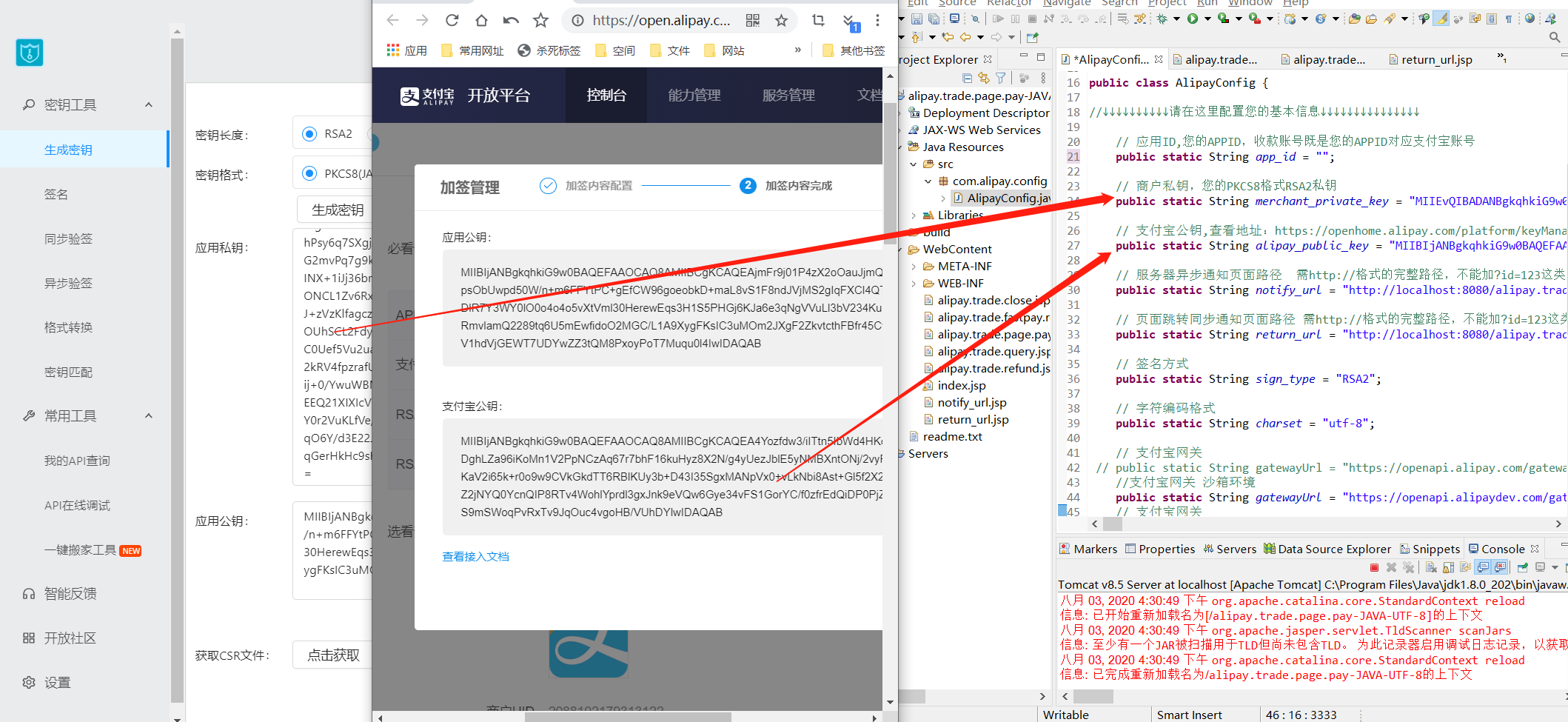
Task: Select readme.txt in Project Explorer
Action: tap(952, 436)
